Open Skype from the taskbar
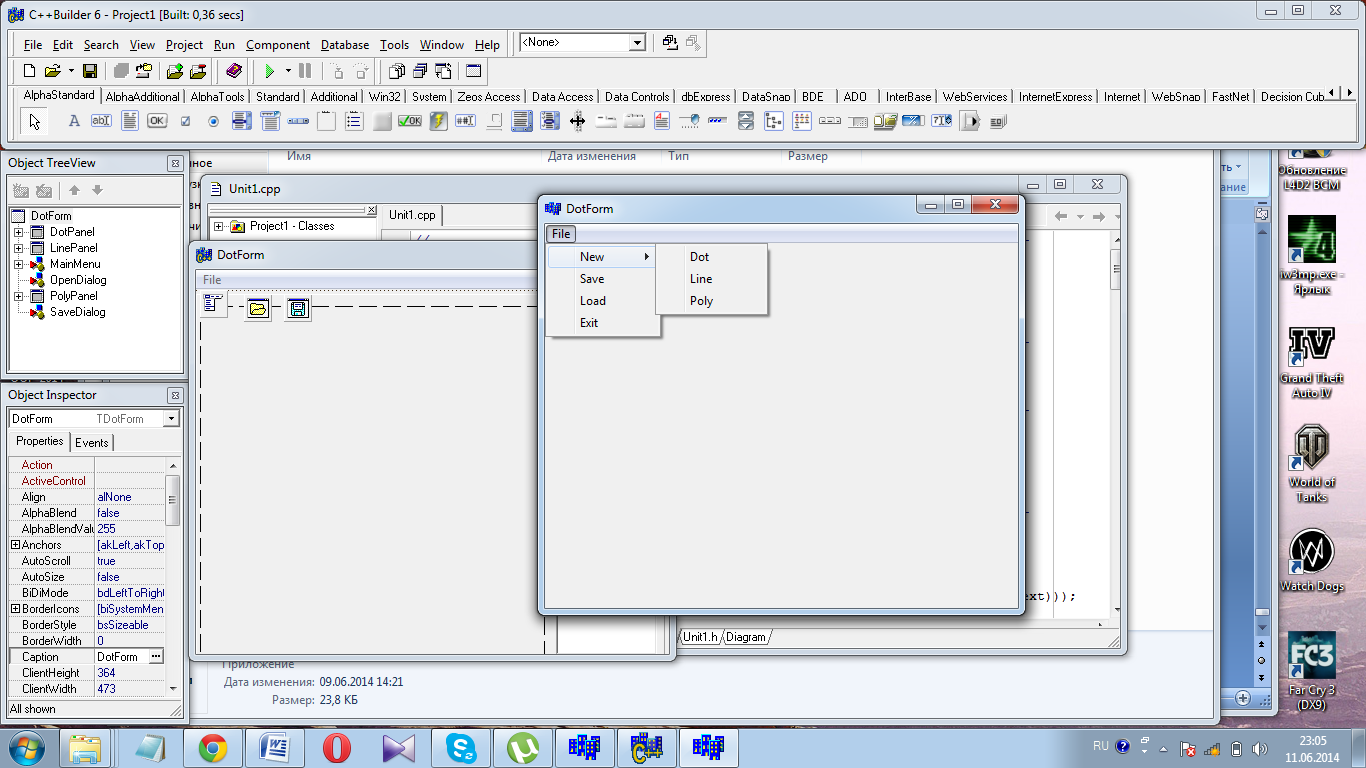 pyautogui.click(x=460, y=747)
